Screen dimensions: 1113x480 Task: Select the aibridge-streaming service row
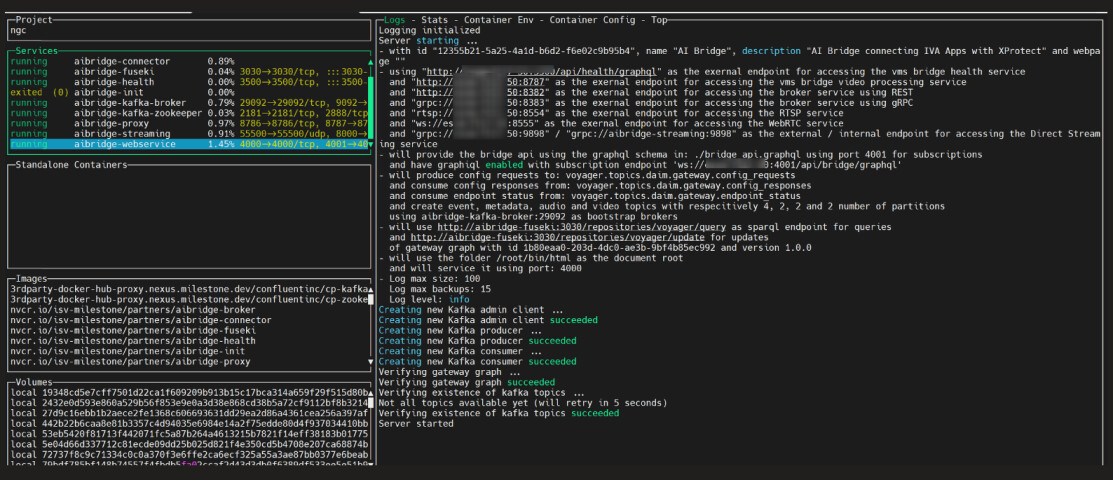coord(122,134)
